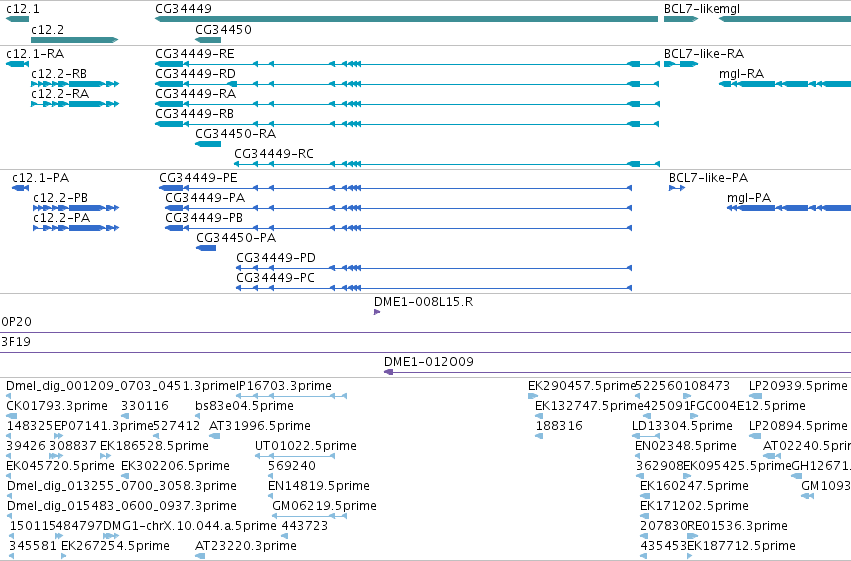Click transcript label CG34449-RB
This screenshot has width=851, height=561.
194,114
